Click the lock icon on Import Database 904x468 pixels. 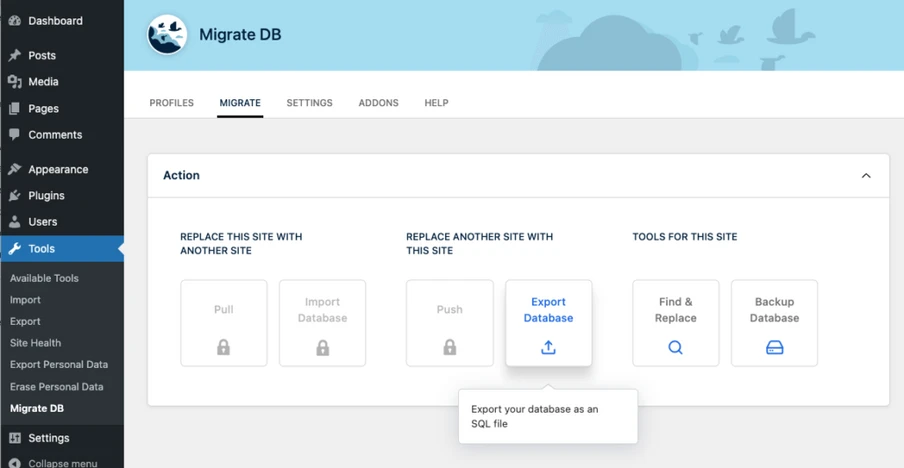click(x=322, y=347)
